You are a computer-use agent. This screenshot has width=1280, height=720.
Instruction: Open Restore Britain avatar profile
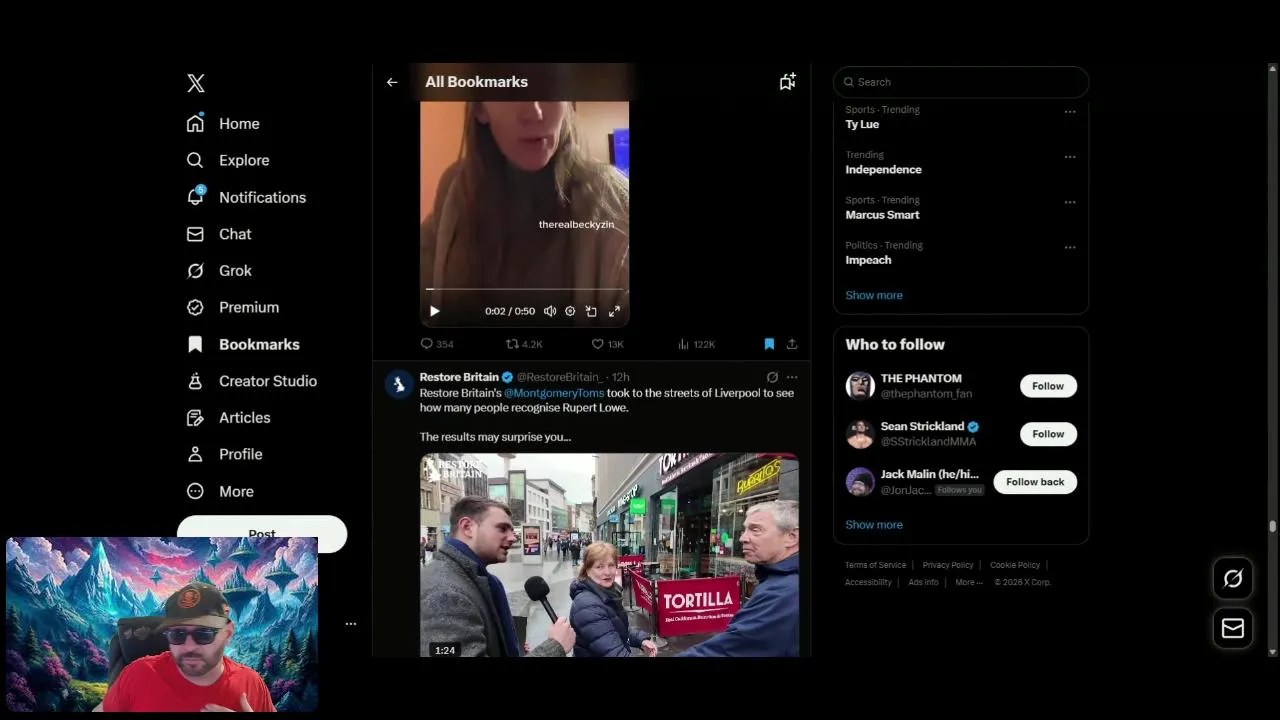point(399,385)
